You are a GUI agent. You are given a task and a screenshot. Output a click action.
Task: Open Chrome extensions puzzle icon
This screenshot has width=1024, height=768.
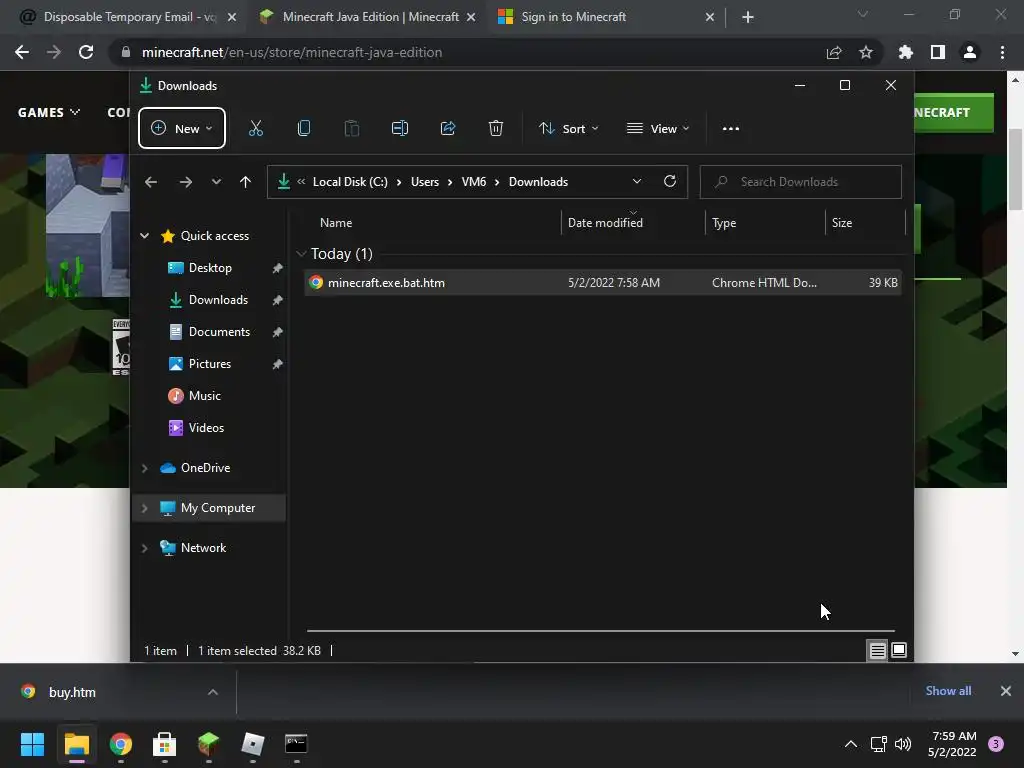905,52
